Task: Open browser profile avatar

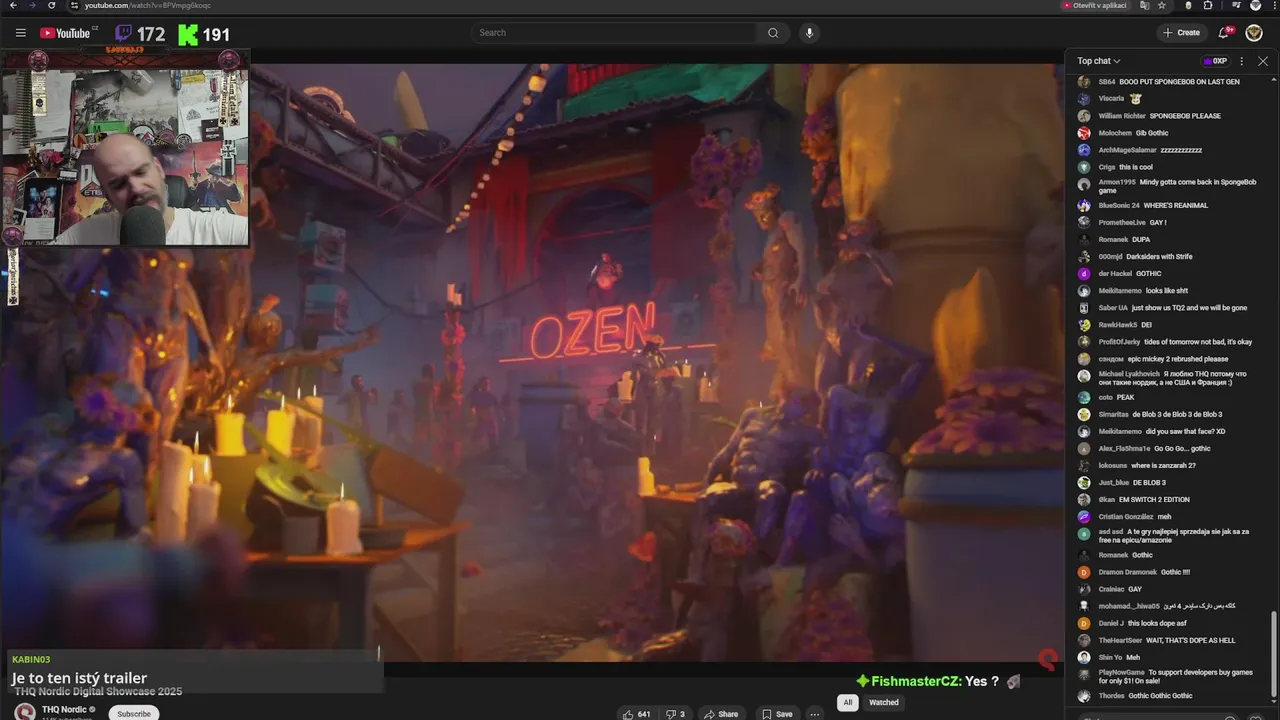Action: pos(1255,5)
